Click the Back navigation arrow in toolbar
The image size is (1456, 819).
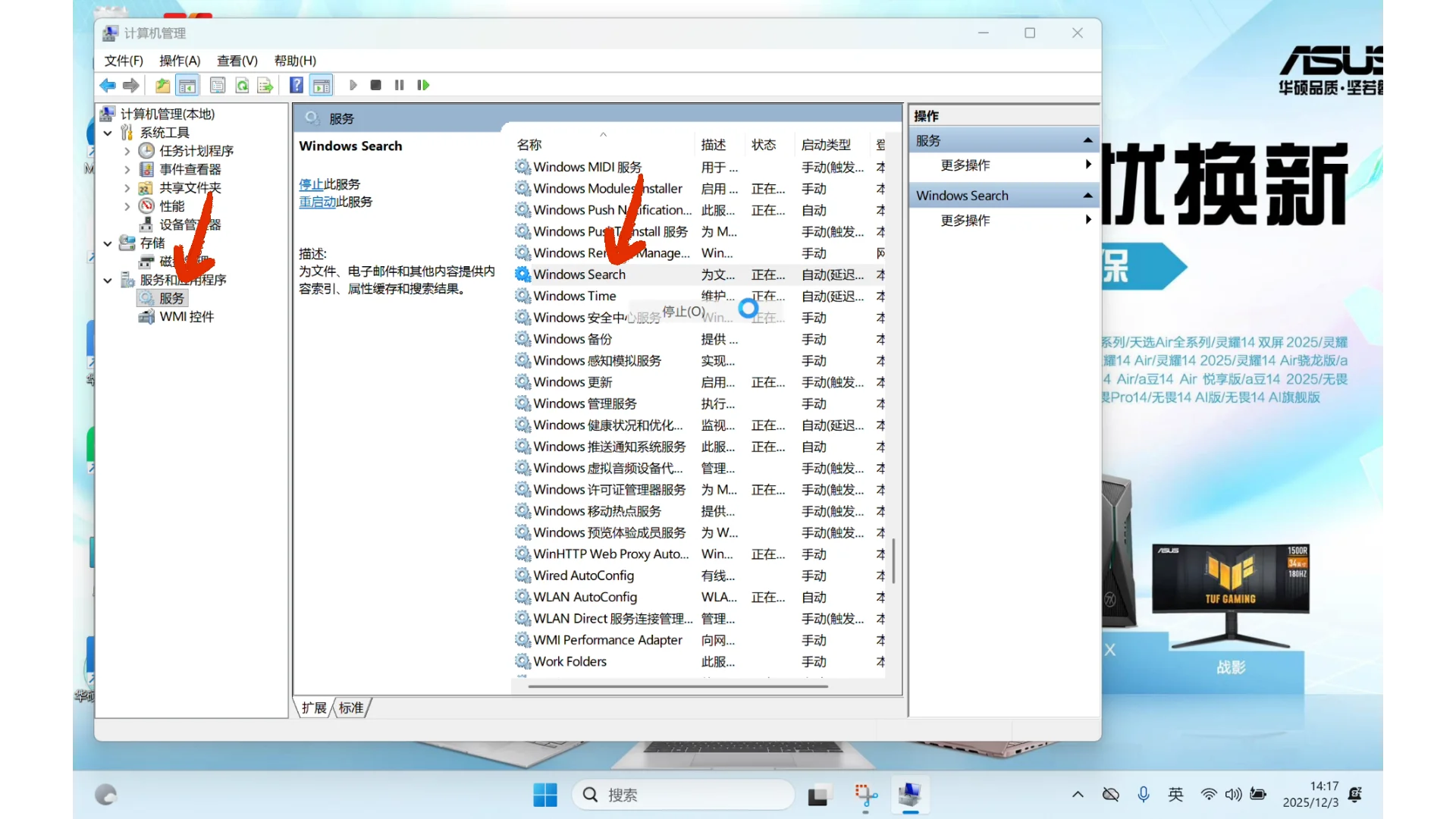[x=107, y=85]
